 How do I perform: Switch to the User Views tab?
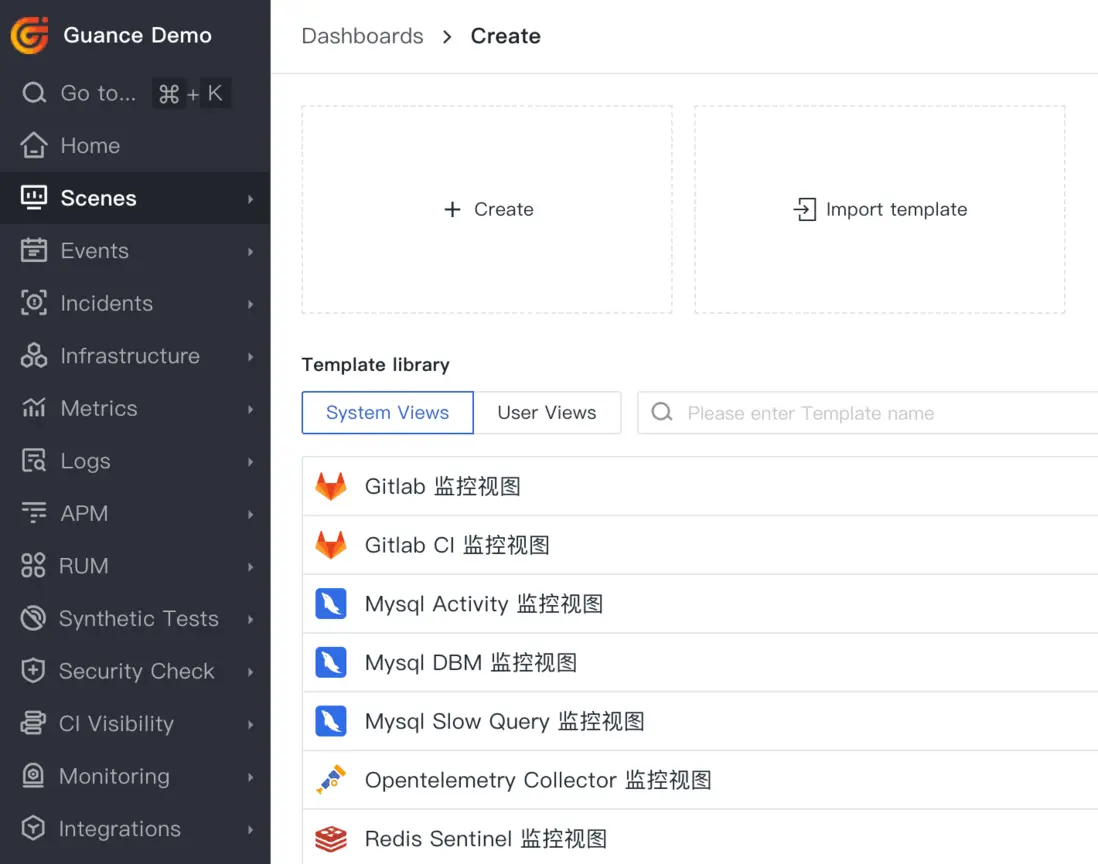pyautogui.click(x=547, y=412)
